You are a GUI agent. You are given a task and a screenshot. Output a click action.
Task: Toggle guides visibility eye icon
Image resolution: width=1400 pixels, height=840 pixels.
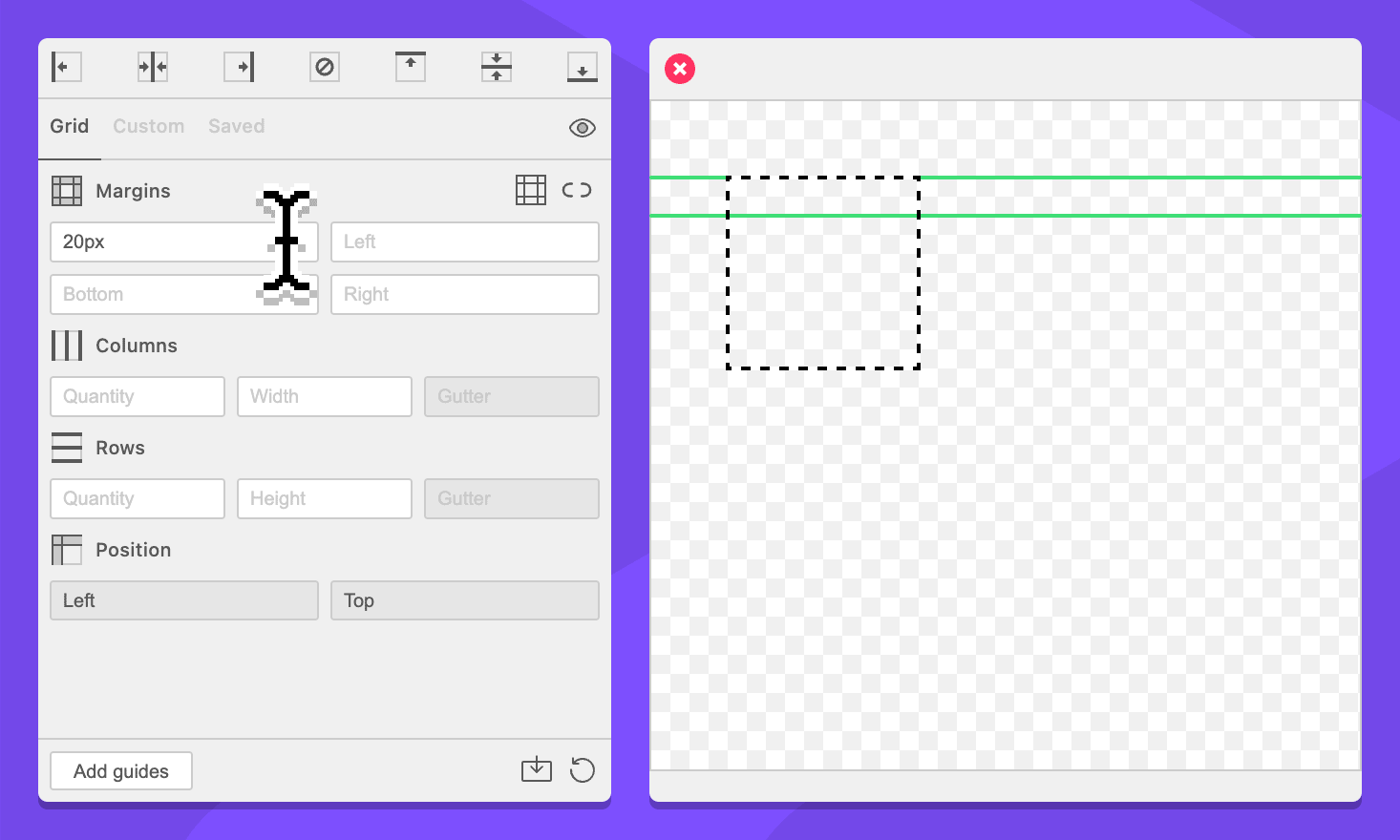point(583,128)
